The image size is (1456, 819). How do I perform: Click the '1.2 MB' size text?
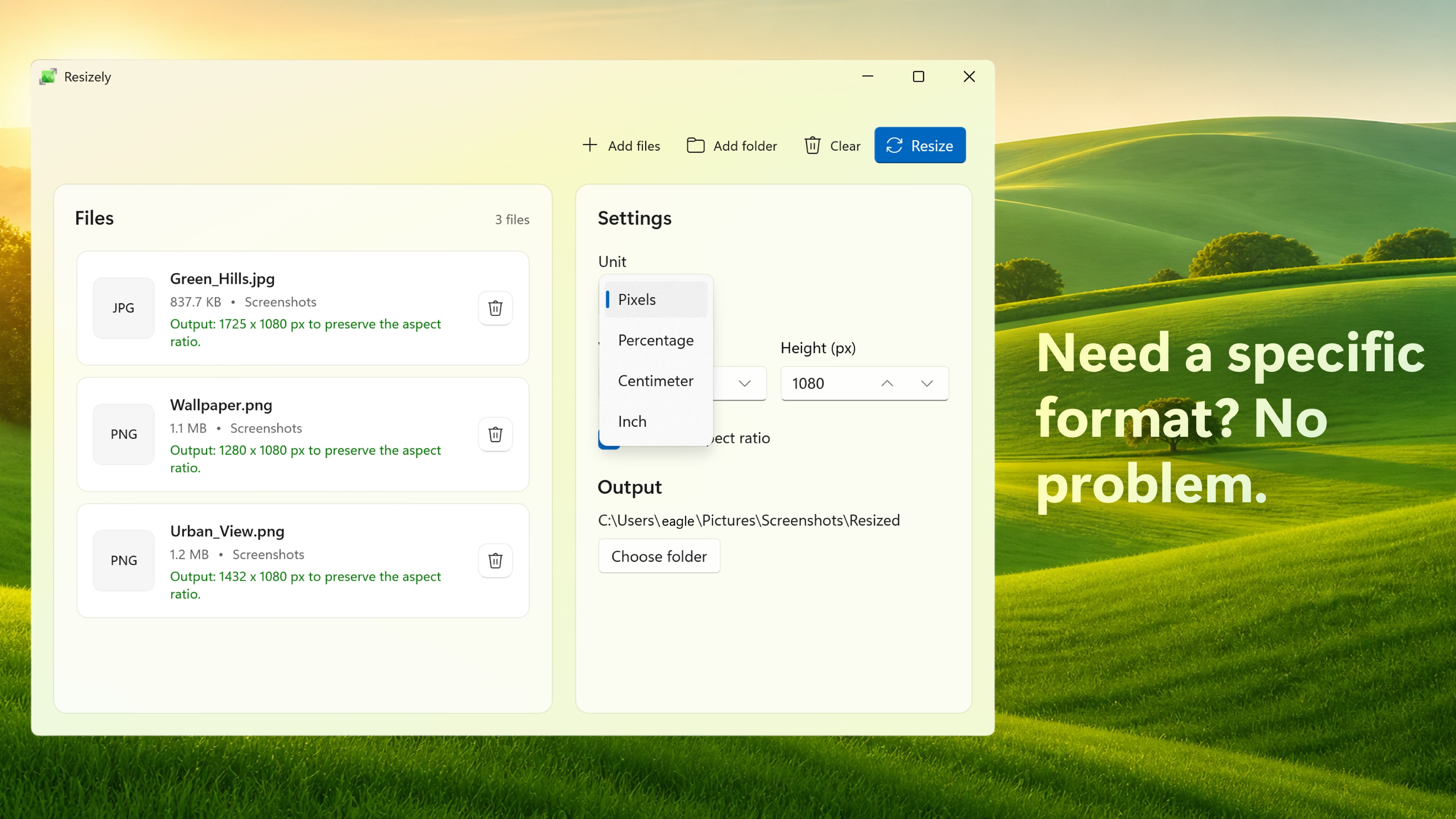tap(189, 554)
